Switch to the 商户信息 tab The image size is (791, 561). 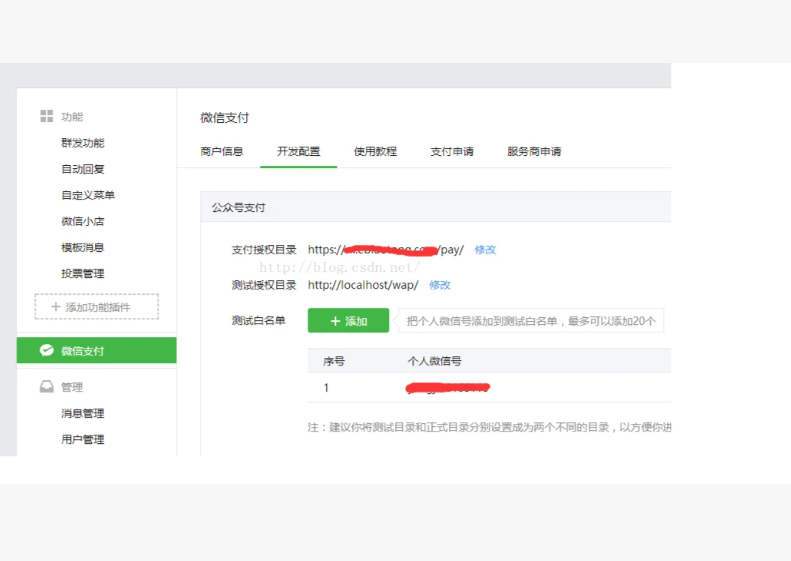click(x=221, y=151)
